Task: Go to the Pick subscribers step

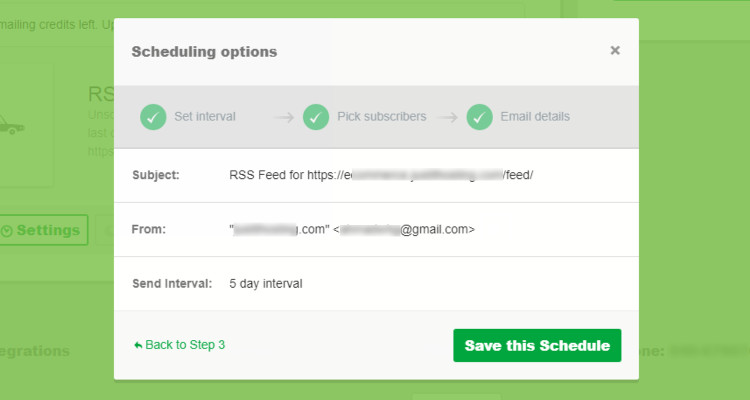Action: pos(382,116)
